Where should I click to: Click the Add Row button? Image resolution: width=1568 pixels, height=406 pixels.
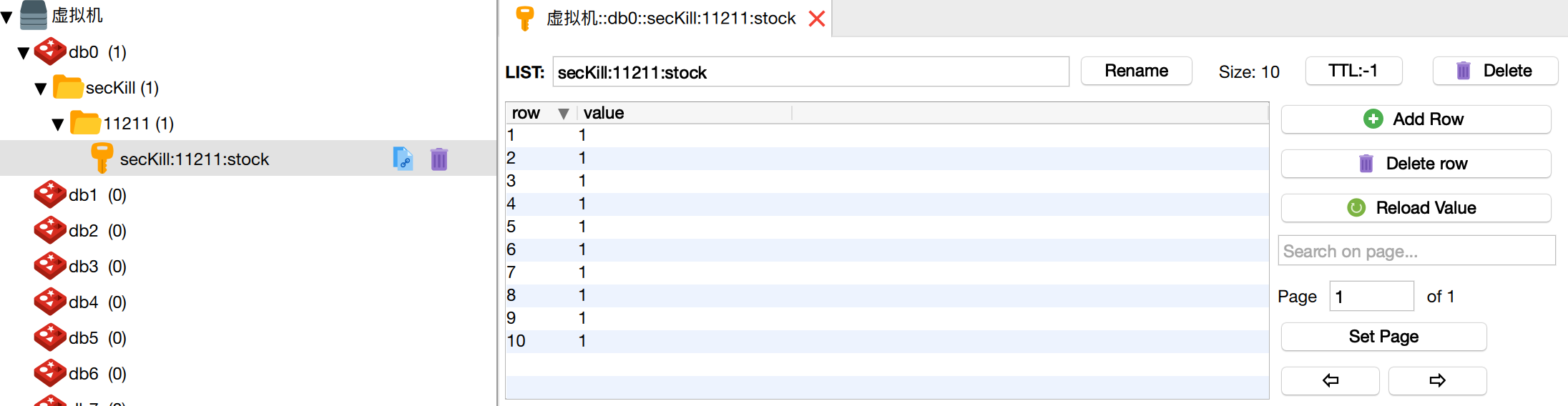pos(1415,119)
